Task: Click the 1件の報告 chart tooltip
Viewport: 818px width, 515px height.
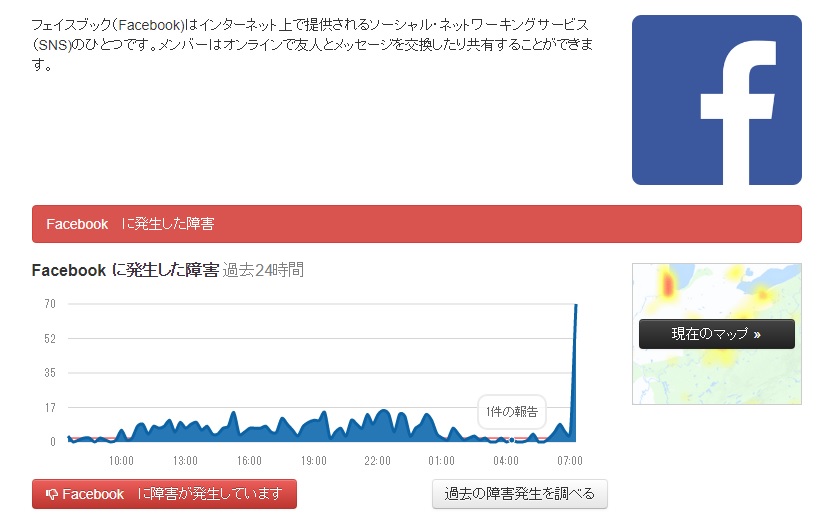Action: coord(512,412)
